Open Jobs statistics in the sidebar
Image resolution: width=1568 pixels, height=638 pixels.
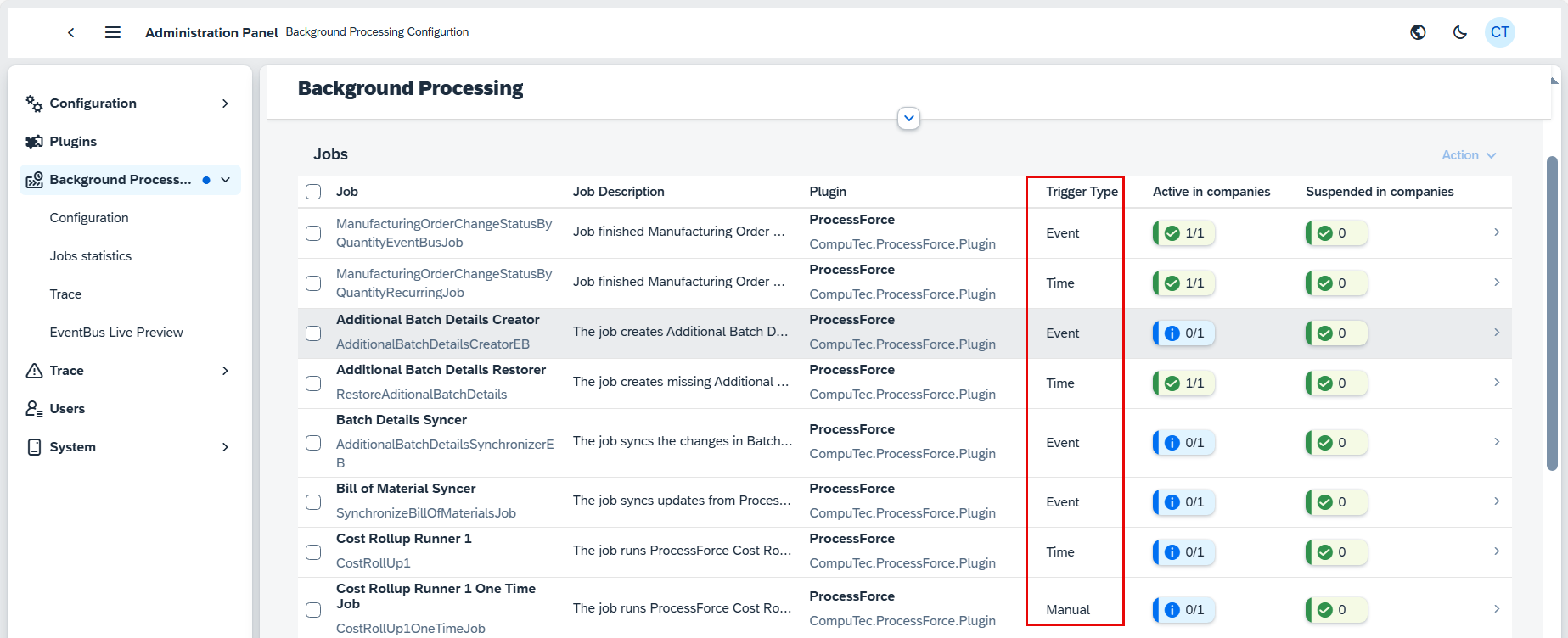pyautogui.click(x=91, y=256)
